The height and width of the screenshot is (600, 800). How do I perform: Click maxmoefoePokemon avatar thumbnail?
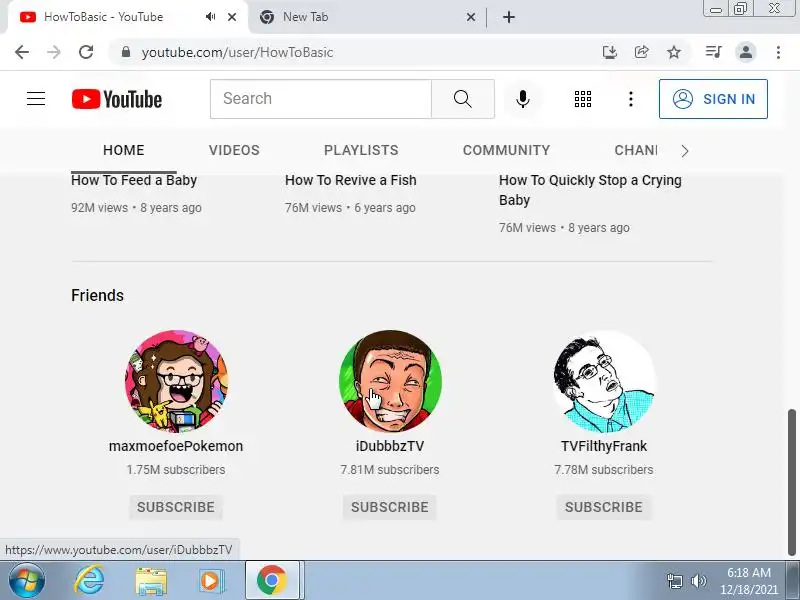coord(176,381)
